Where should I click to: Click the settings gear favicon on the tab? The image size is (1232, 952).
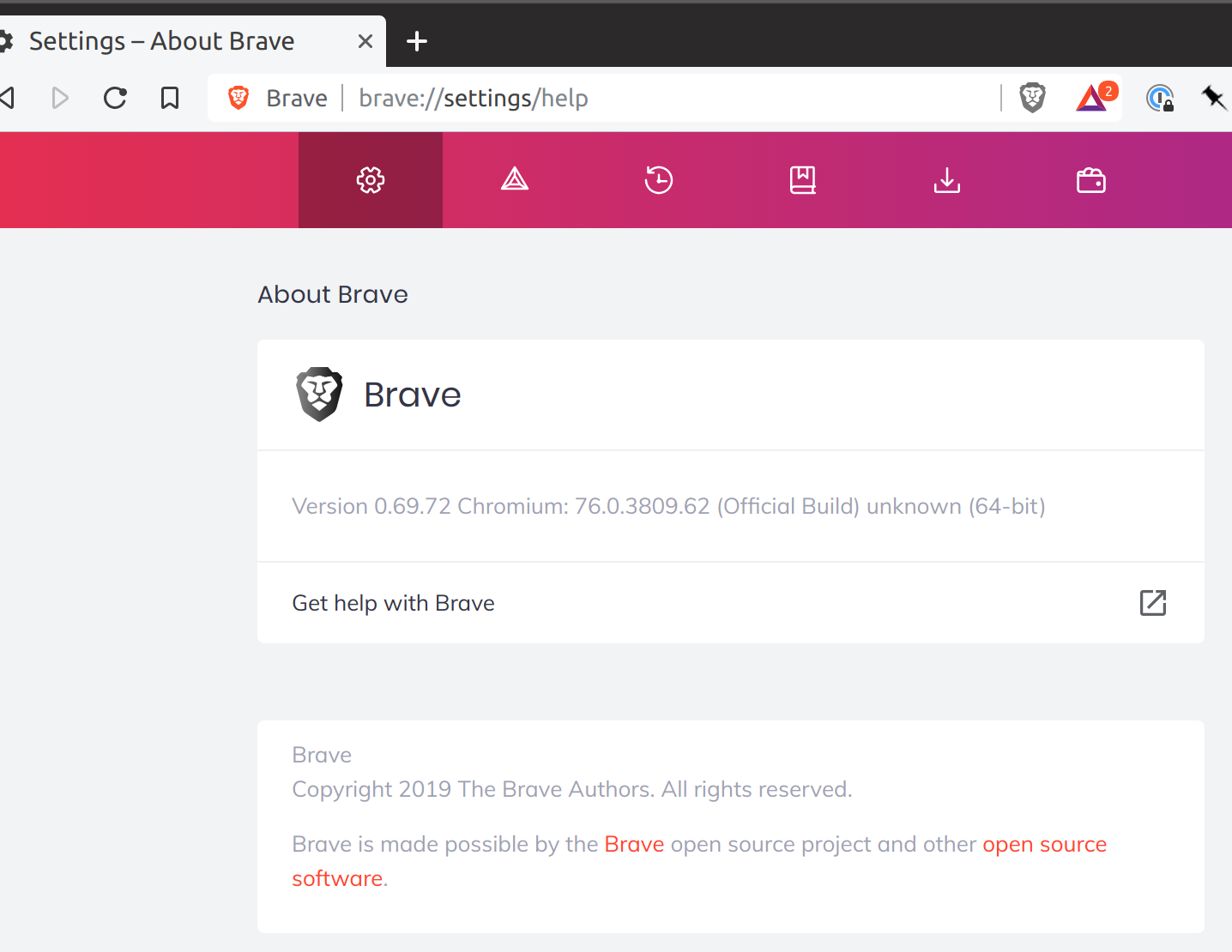(5, 41)
